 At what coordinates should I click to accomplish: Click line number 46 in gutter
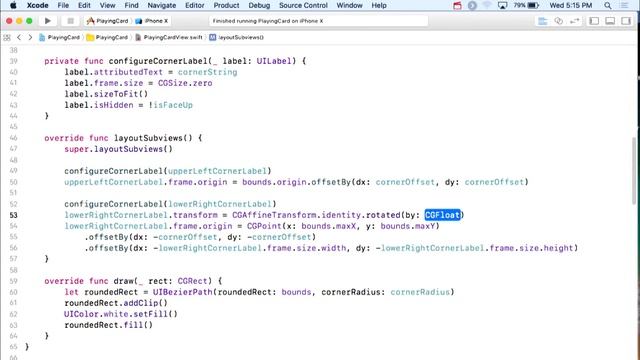pos(13,138)
